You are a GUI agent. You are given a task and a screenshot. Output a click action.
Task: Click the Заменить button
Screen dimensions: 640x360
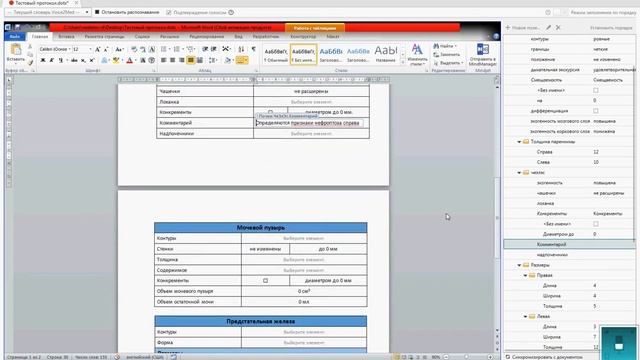[x=447, y=54]
